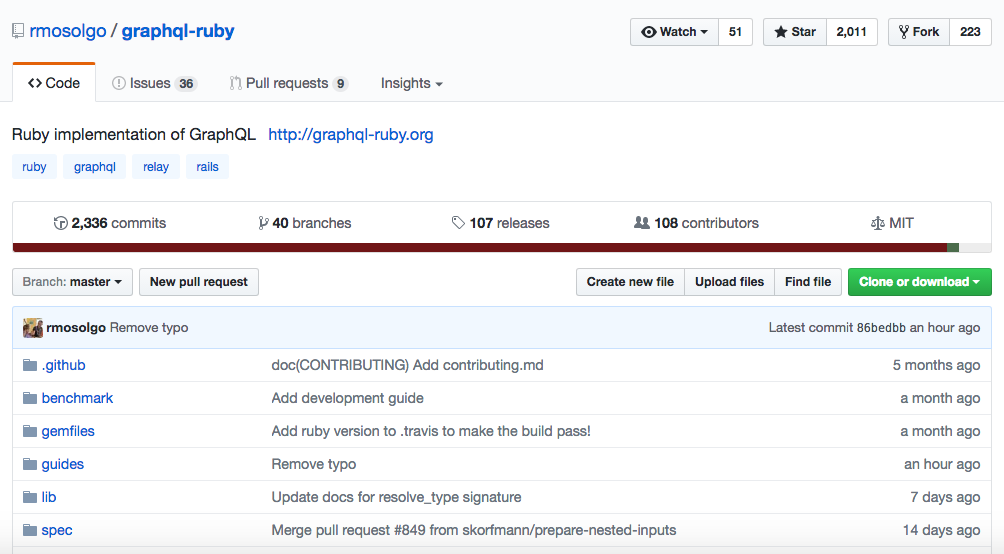This screenshot has width=1004, height=554.
Task: Click rmosolgo's avatar in latest commit row
Action: (33, 328)
